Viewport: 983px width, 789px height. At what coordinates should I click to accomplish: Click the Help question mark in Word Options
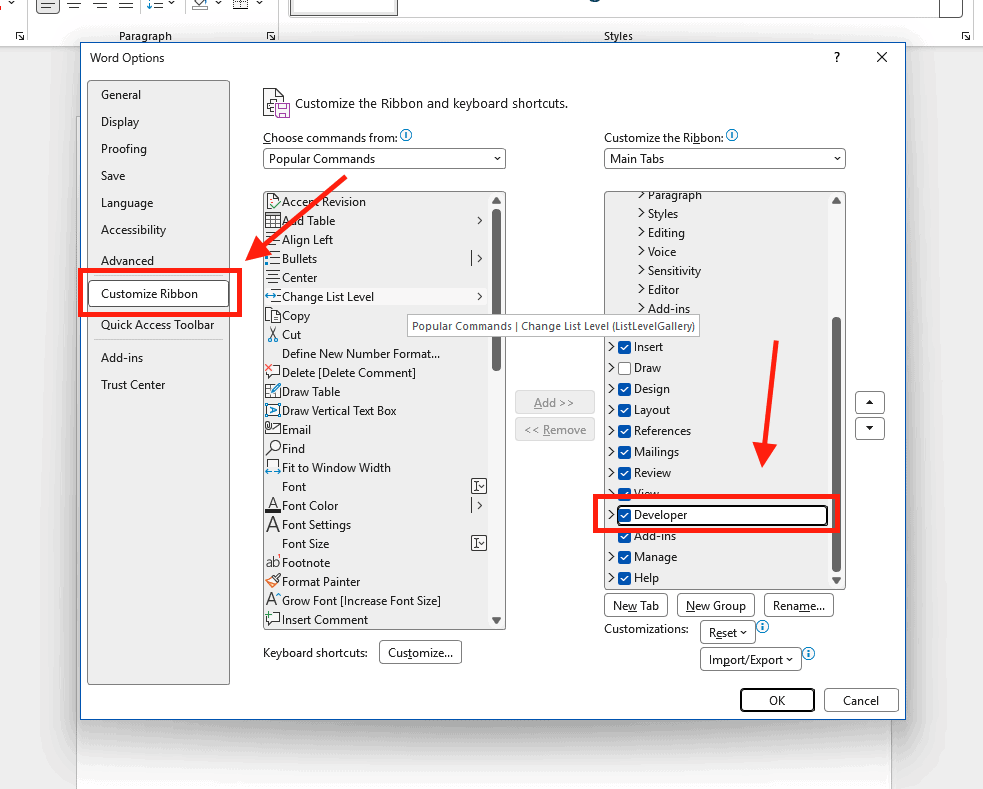tap(837, 57)
